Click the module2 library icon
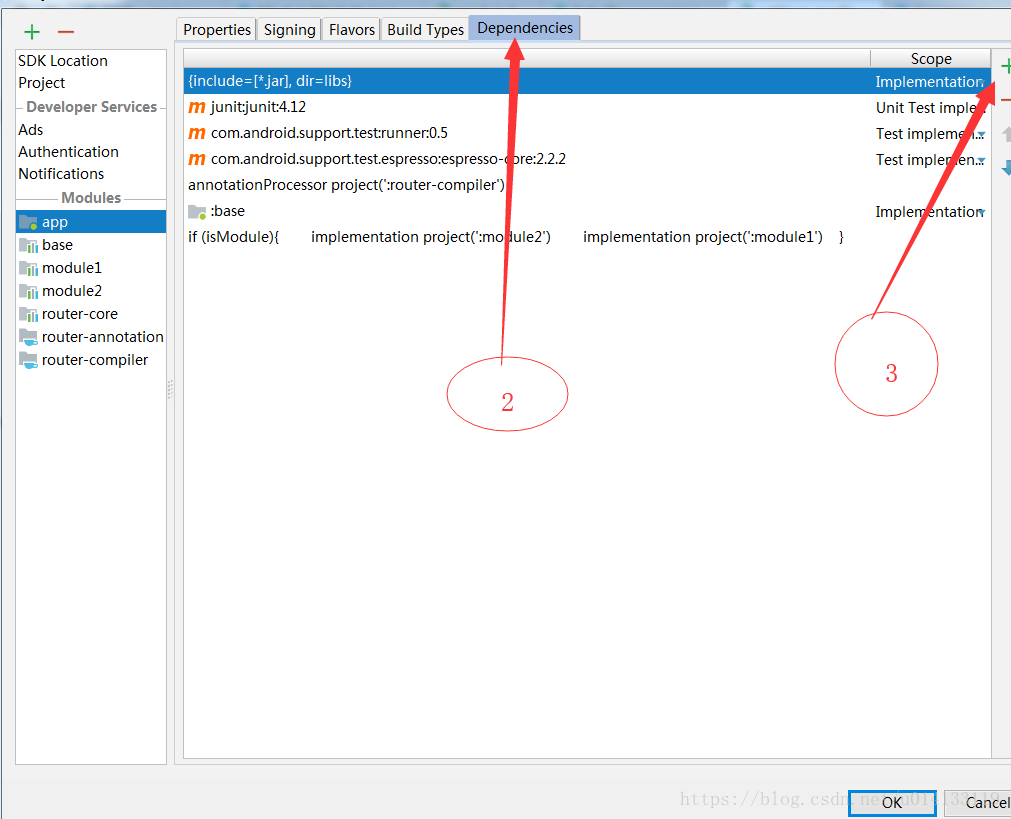This screenshot has height=819, width=1011. [x=28, y=291]
